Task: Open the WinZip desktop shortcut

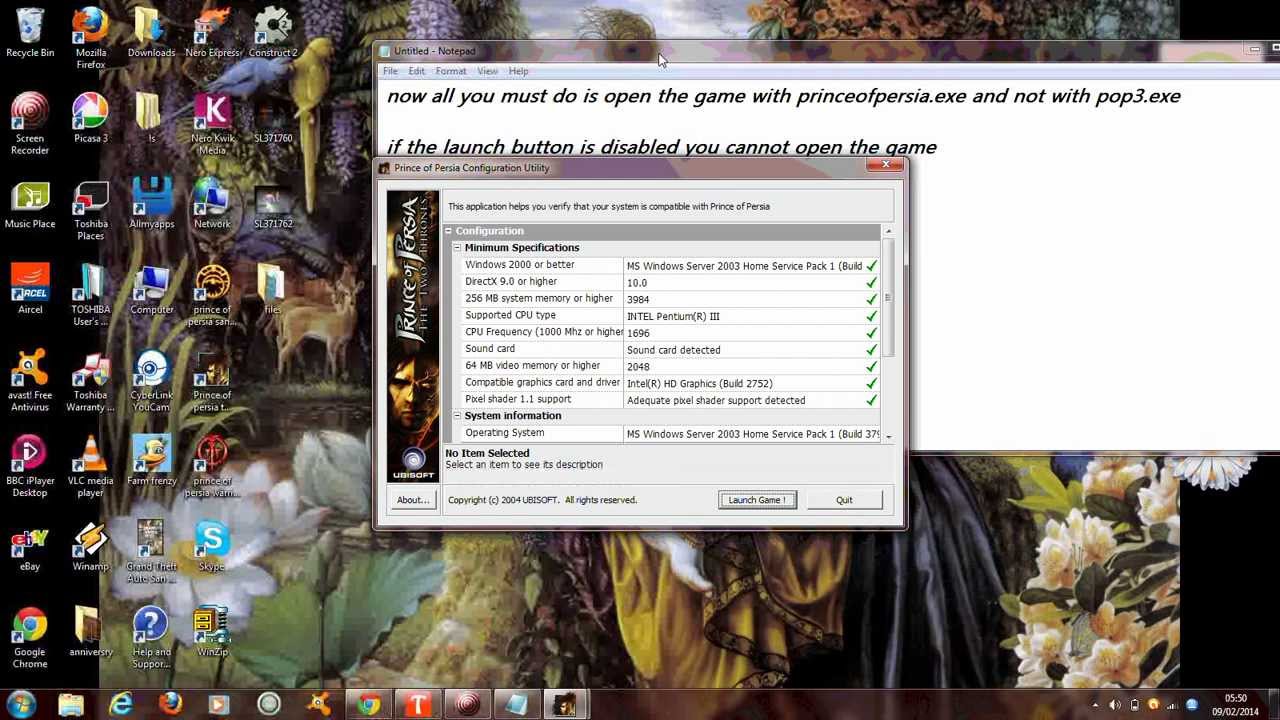Action: coord(212,633)
